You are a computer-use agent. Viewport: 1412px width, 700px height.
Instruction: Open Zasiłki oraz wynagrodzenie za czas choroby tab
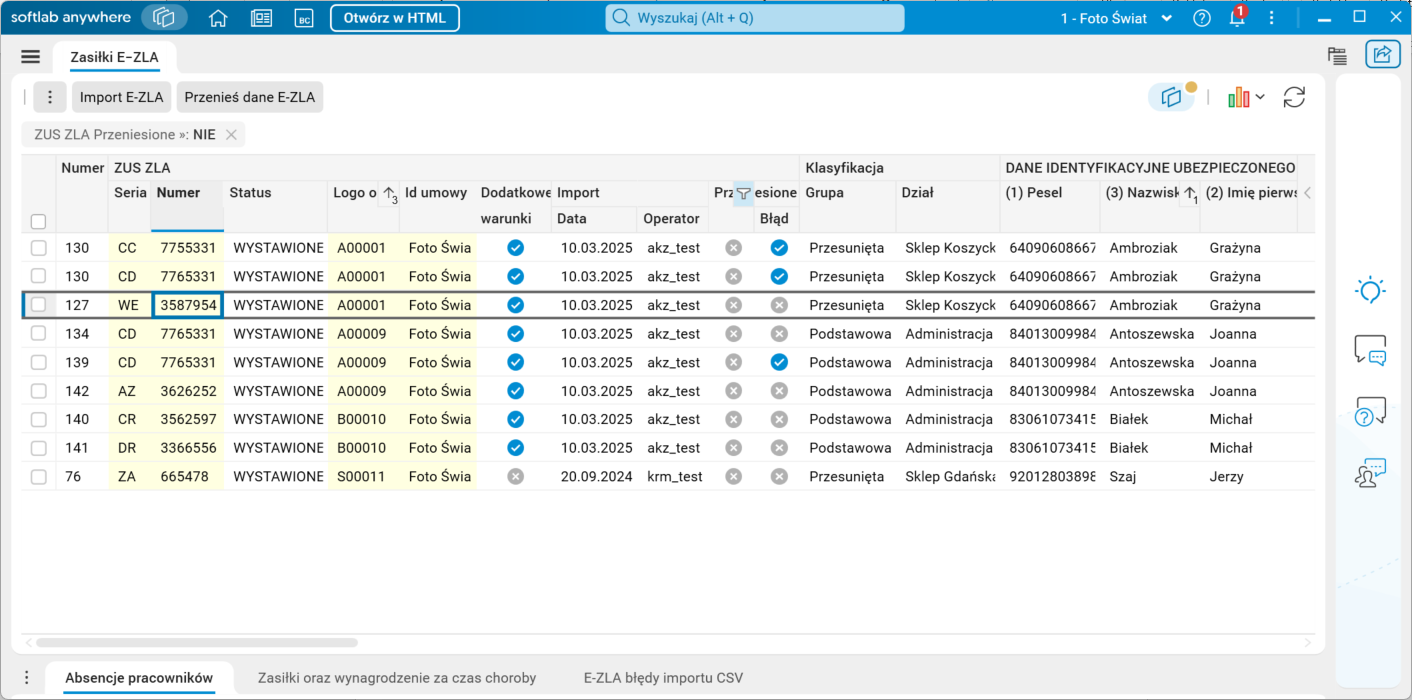click(396, 678)
